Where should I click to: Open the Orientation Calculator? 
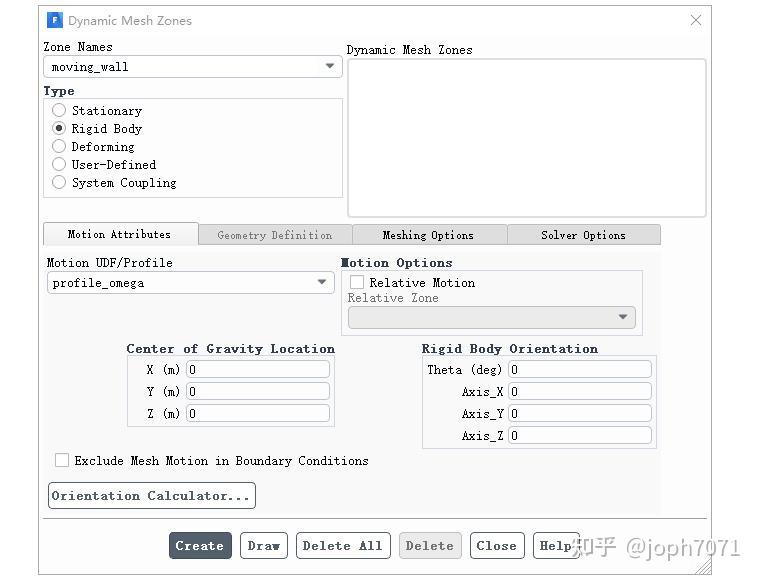pos(152,495)
